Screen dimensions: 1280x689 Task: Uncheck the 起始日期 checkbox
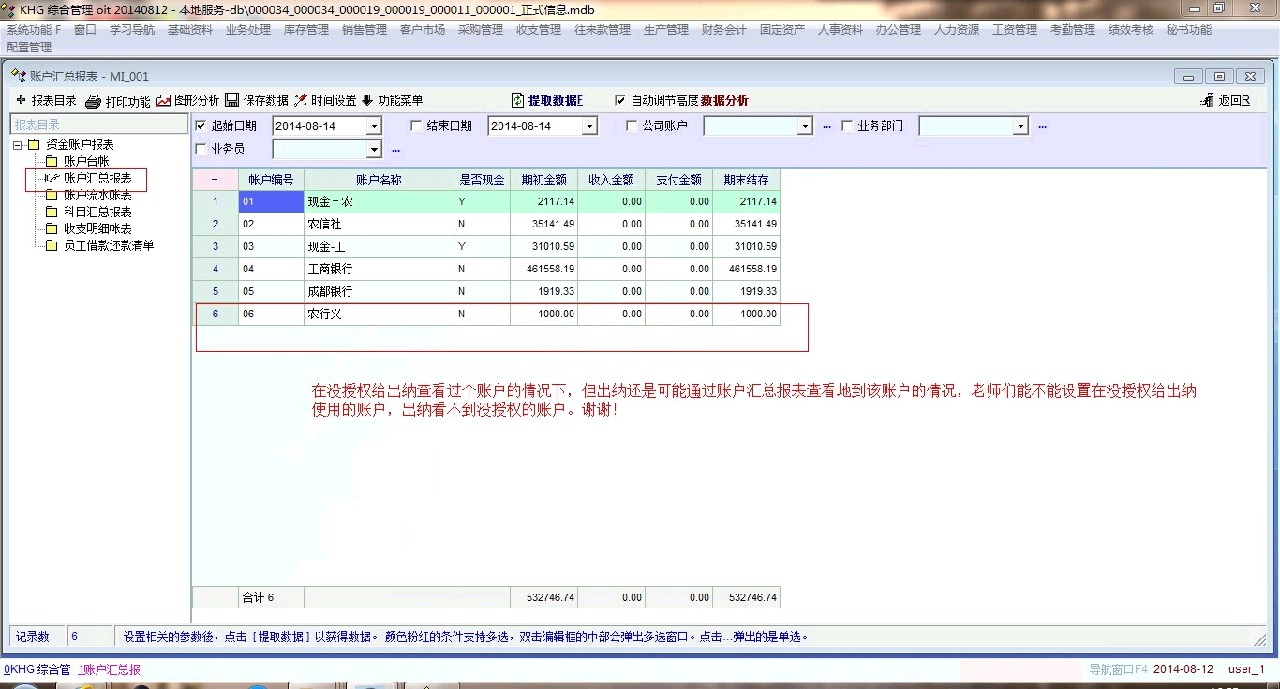(x=201, y=126)
